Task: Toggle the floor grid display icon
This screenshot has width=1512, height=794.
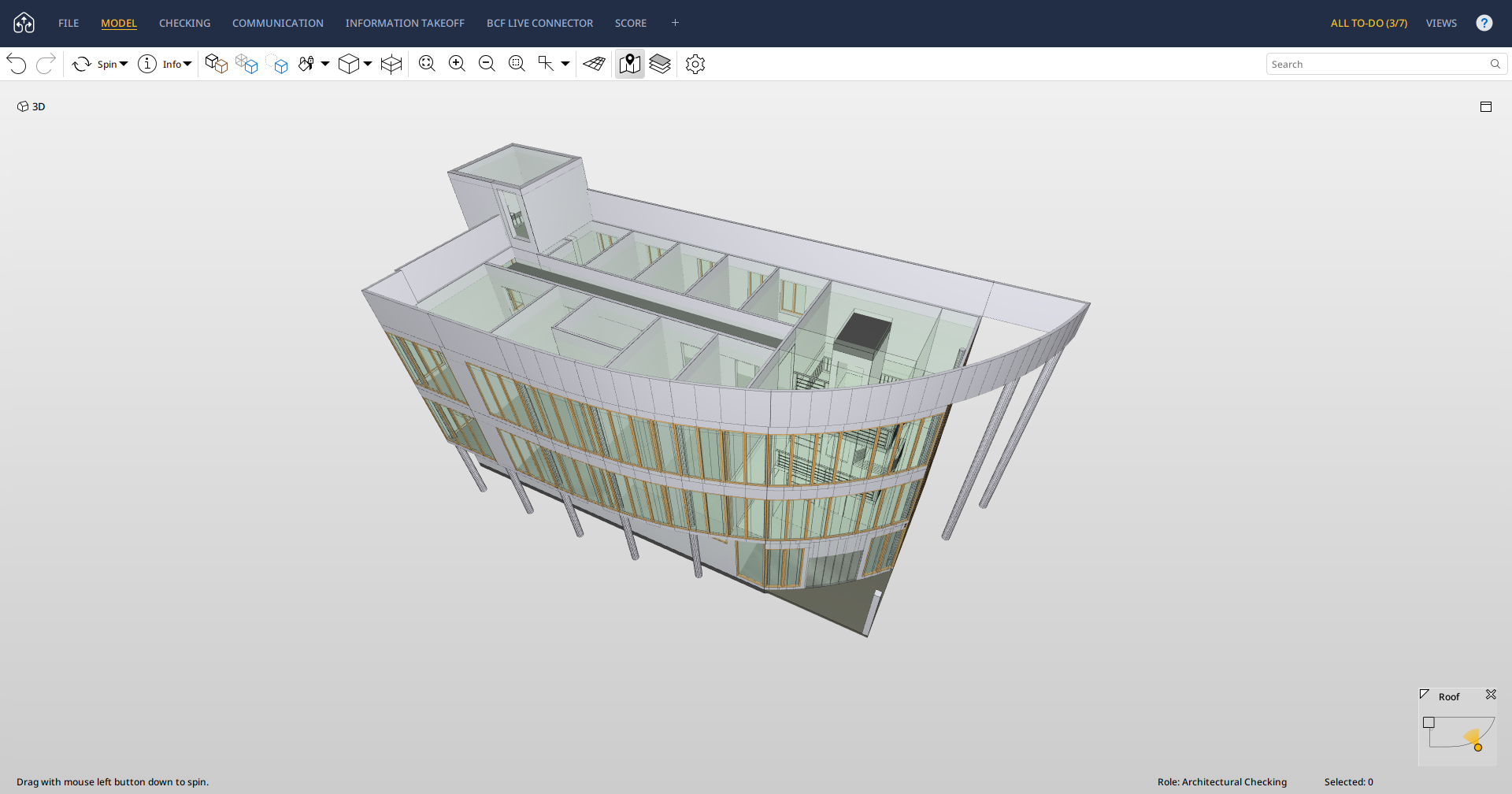Action: (x=595, y=64)
